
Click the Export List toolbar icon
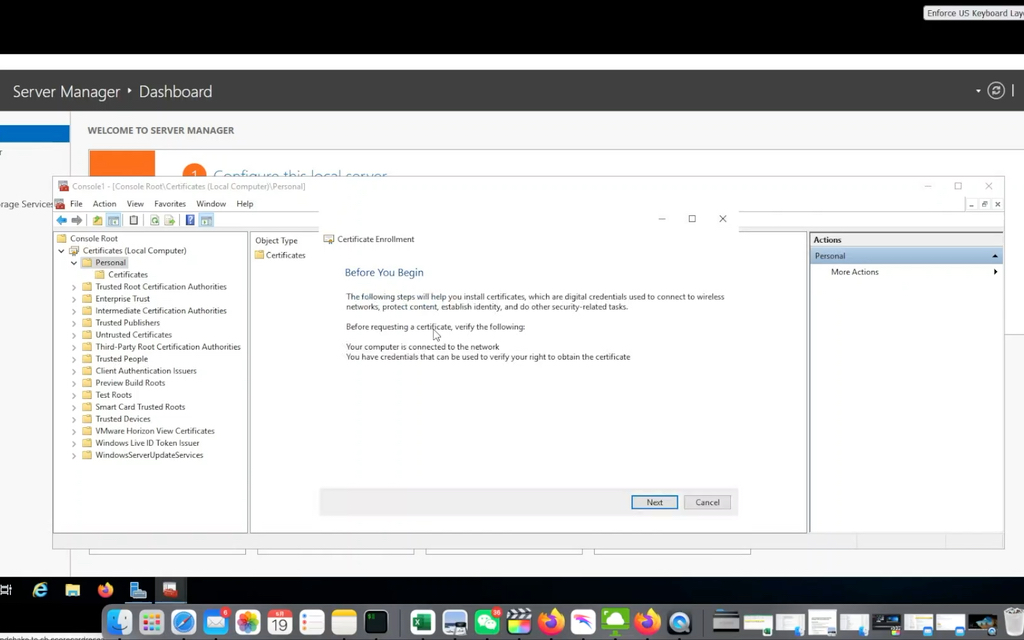click(x=170, y=221)
